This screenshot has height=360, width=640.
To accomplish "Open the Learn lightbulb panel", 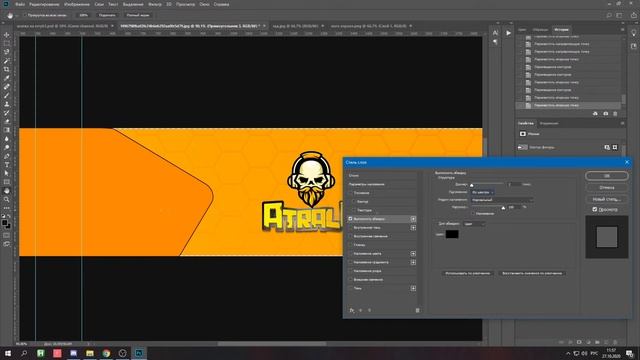I will click(x=633, y=33).
